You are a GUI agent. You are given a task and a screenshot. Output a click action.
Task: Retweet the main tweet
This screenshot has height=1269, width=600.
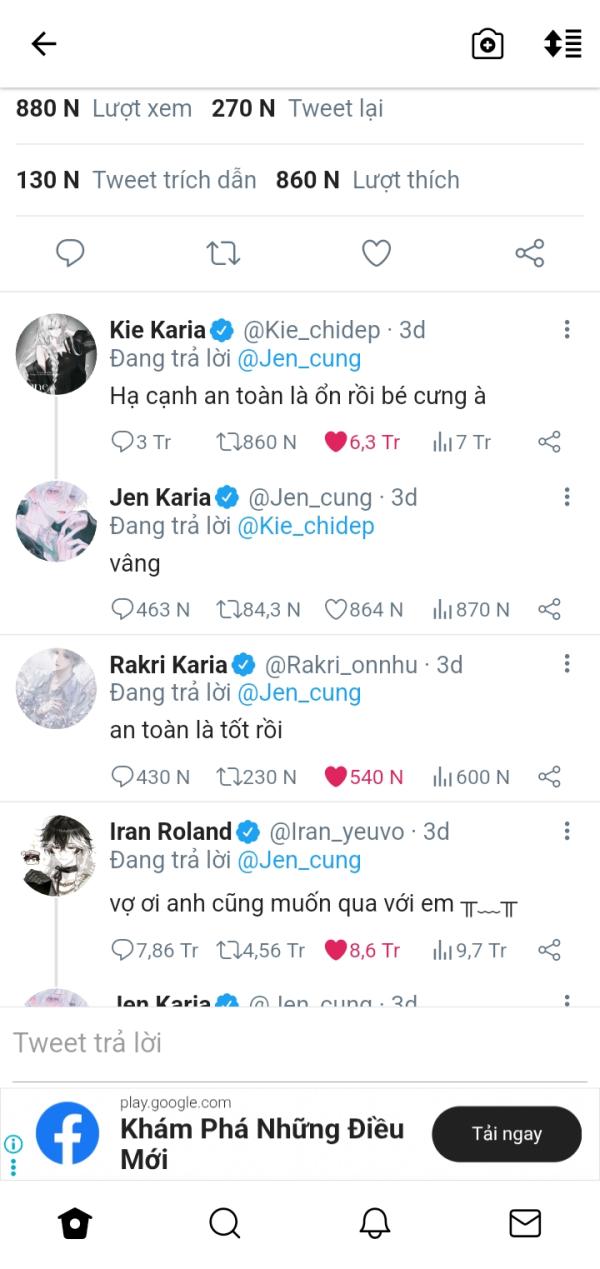pos(223,254)
